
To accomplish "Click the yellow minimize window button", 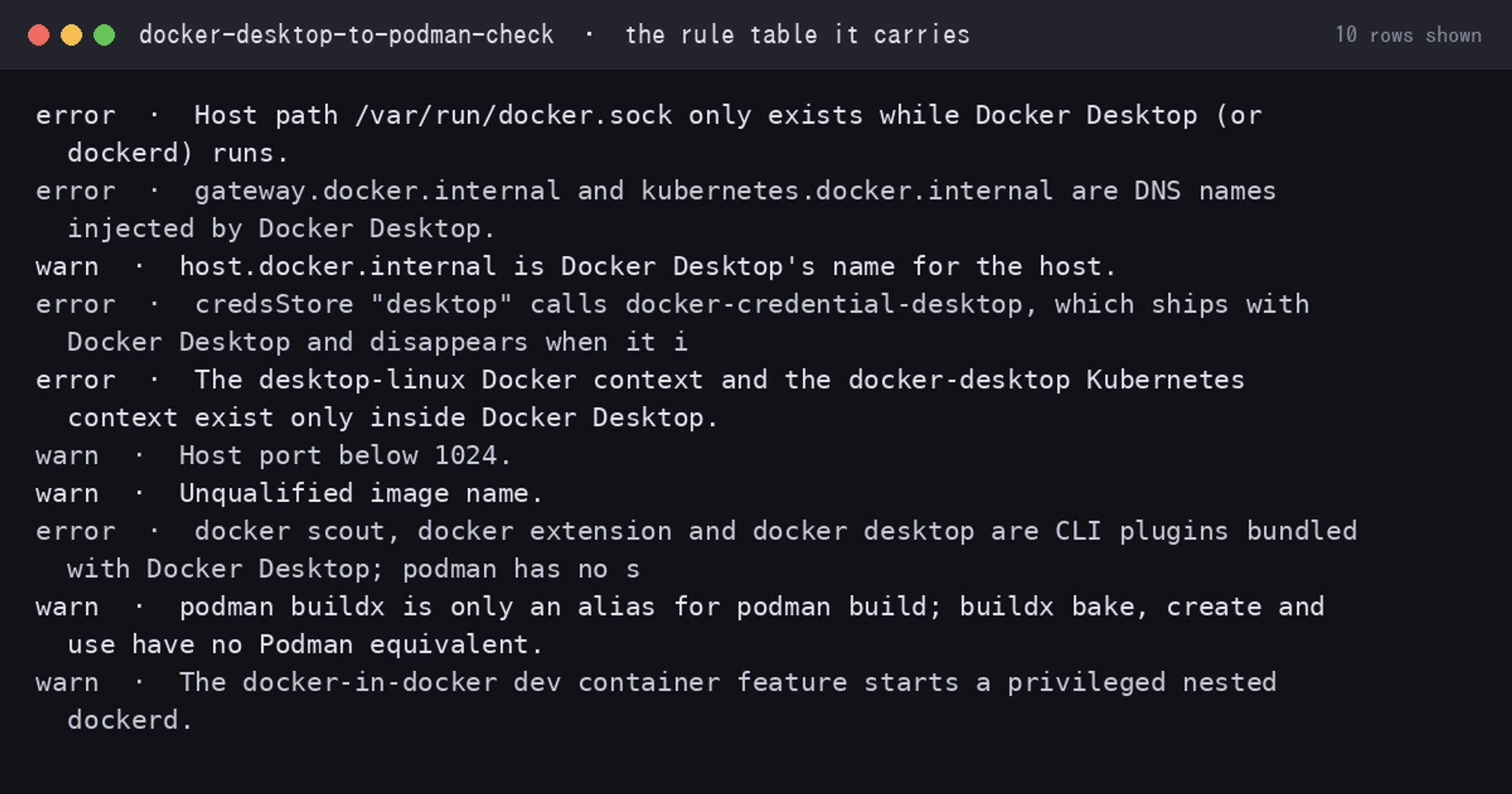I will coord(71,35).
